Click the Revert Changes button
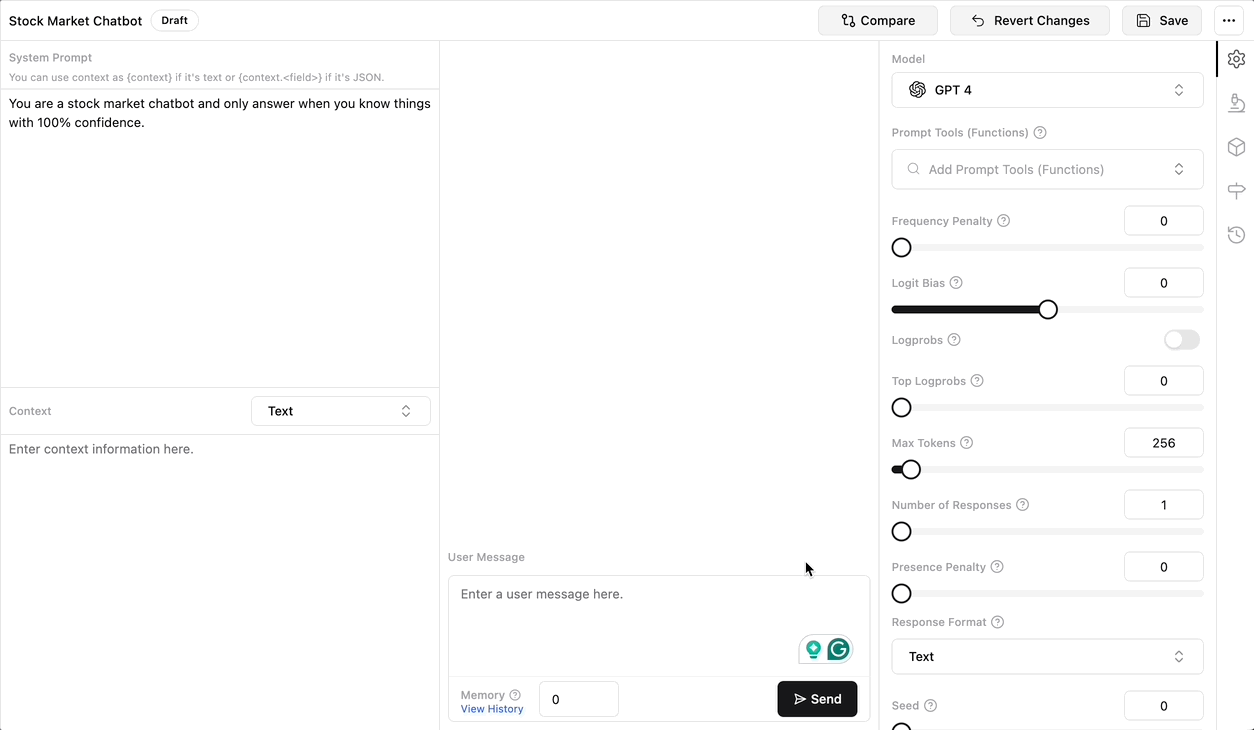1254x730 pixels. [x=1030, y=20]
